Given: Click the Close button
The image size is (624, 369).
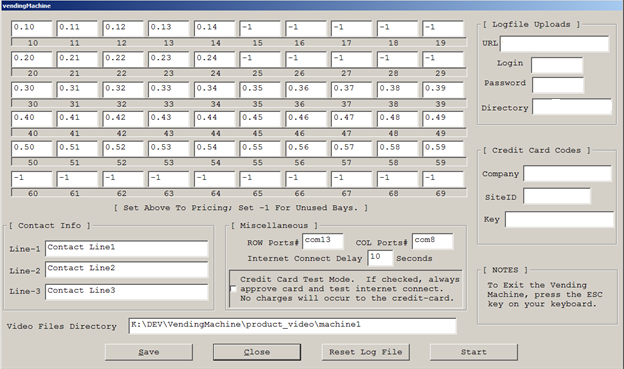Looking at the screenshot, I should (257, 352).
